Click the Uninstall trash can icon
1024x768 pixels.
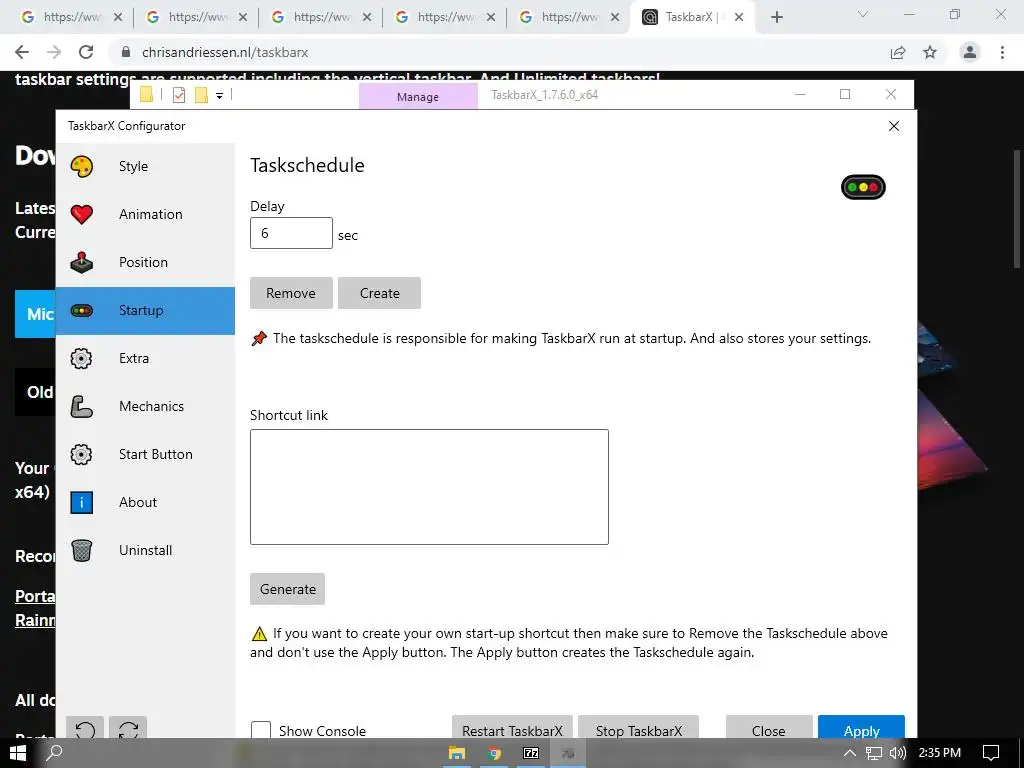(x=82, y=551)
